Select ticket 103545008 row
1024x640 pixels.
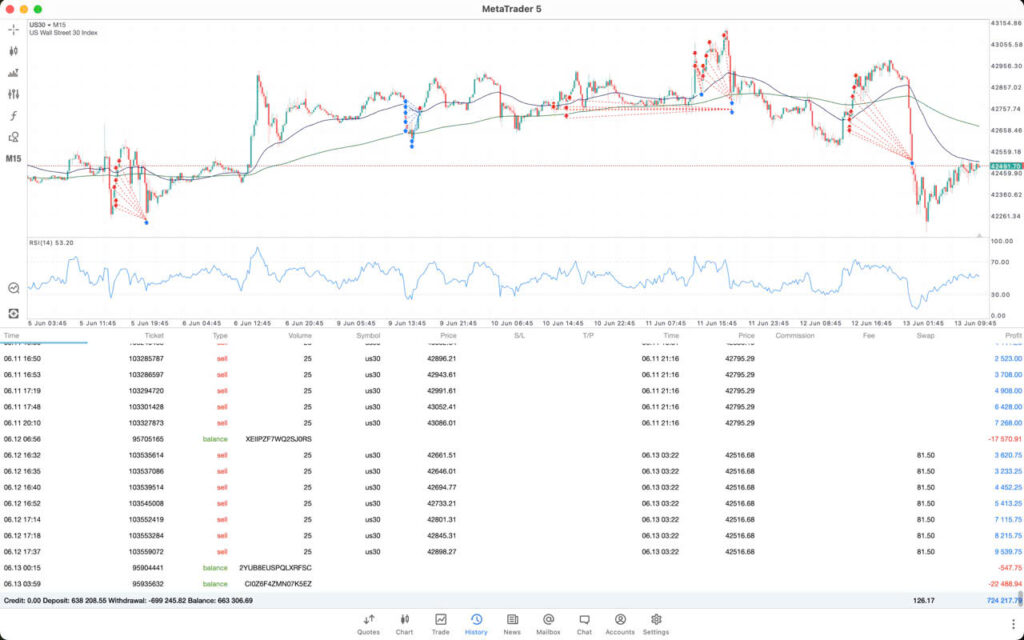(512, 504)
